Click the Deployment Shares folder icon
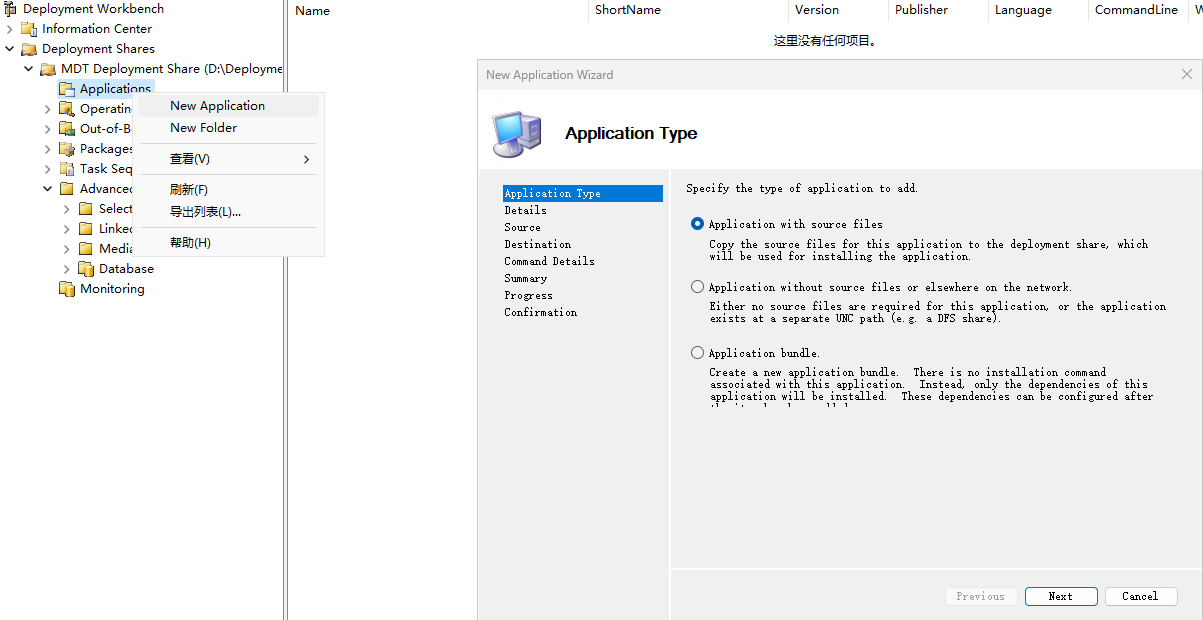Viewport: 1203px width, 620px height. pyautogui.click(x=29, y=49)
